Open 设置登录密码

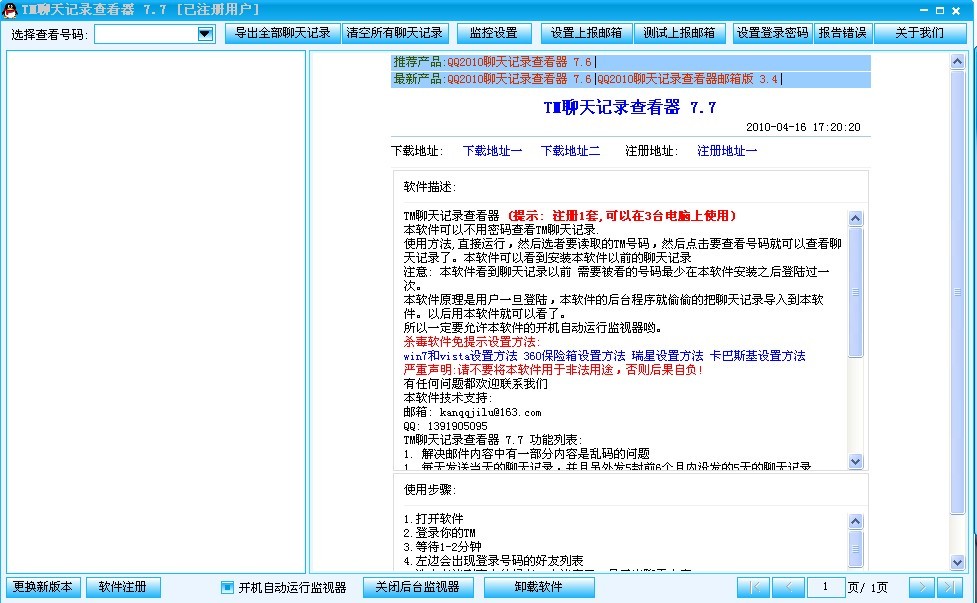[772, 33]
